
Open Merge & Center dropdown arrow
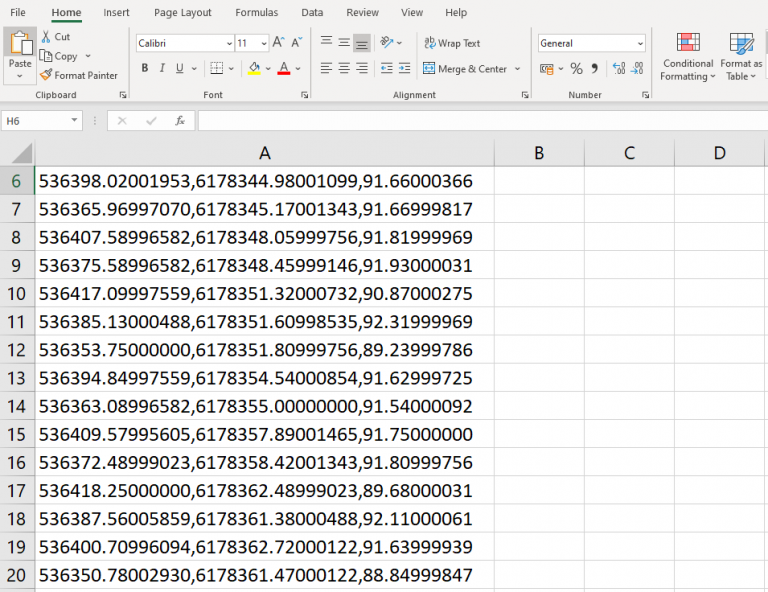click(x=517, y=69)
